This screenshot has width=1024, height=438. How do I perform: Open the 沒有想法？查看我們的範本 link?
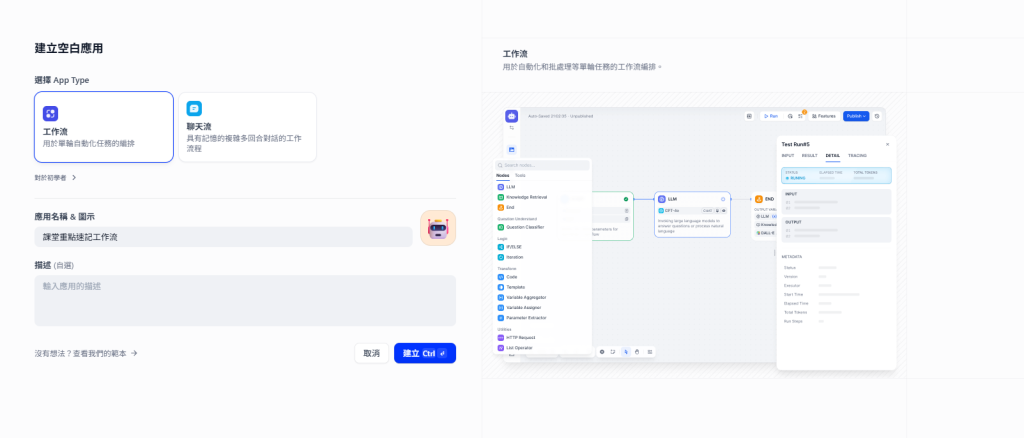pos(86,353)
